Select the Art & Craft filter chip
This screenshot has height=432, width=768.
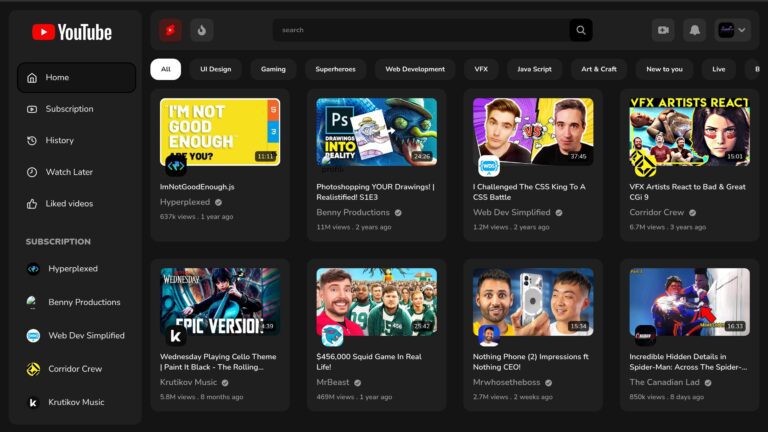[x=599, y=69]
